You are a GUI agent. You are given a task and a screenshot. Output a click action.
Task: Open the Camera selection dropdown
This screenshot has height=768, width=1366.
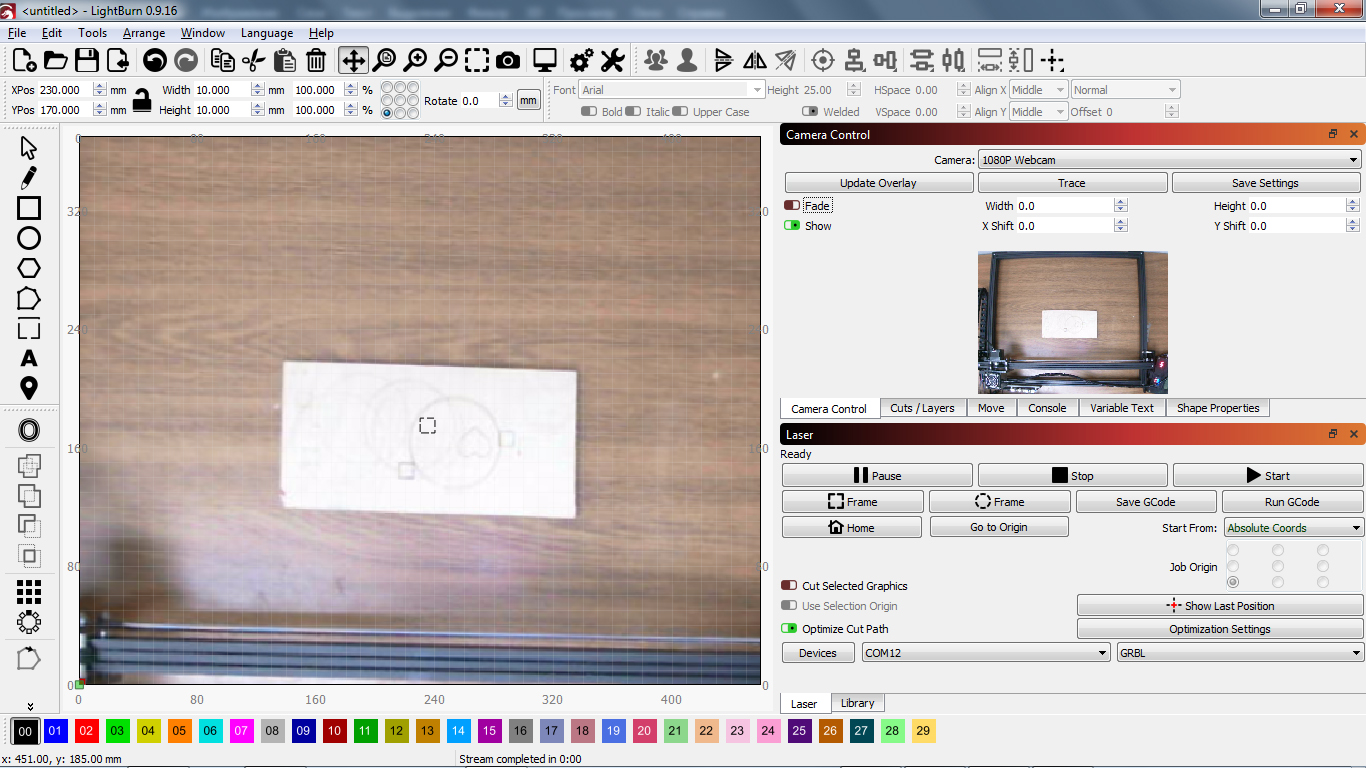pos(1170,160)
